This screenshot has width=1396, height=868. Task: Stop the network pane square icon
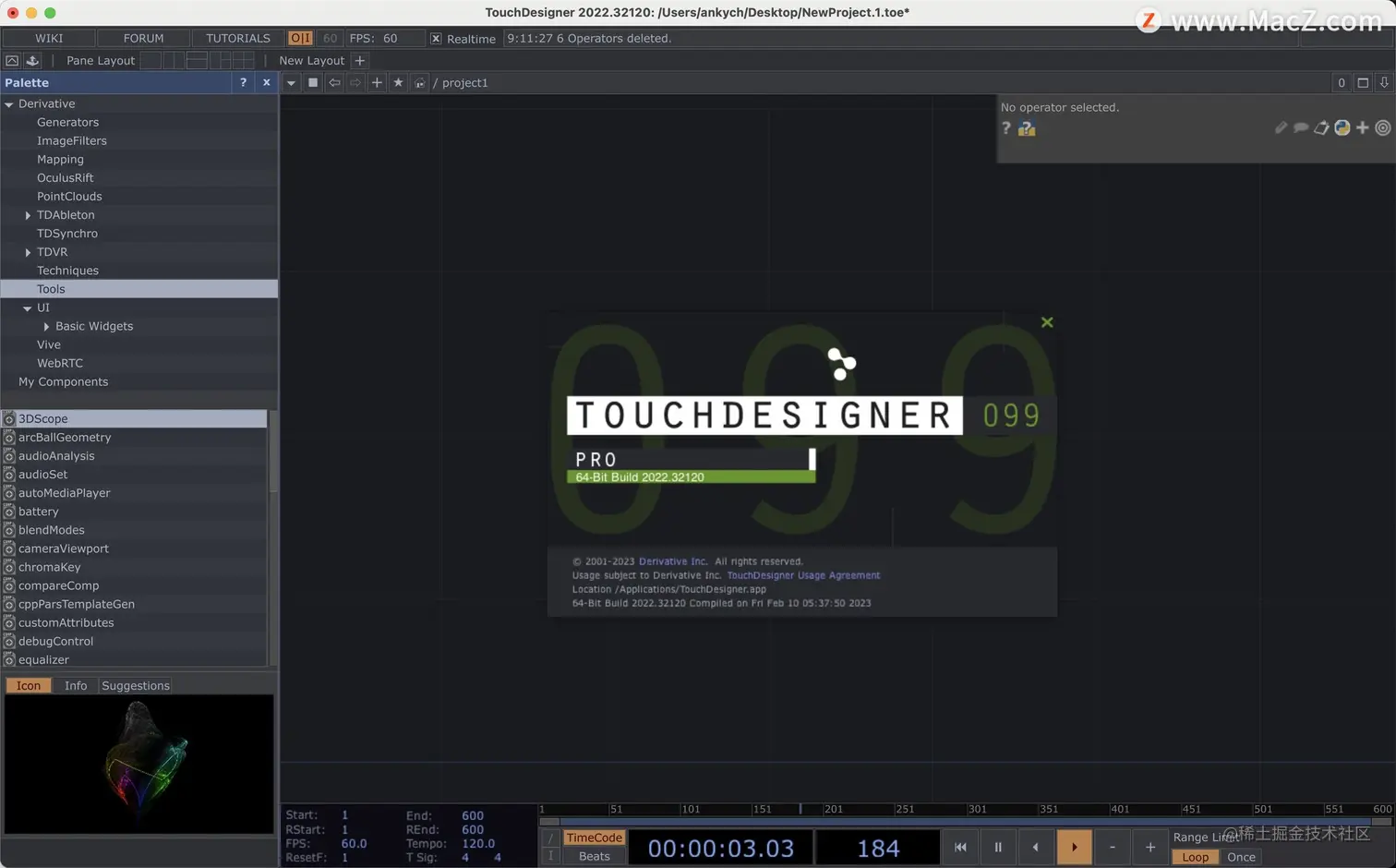(313, 82)
